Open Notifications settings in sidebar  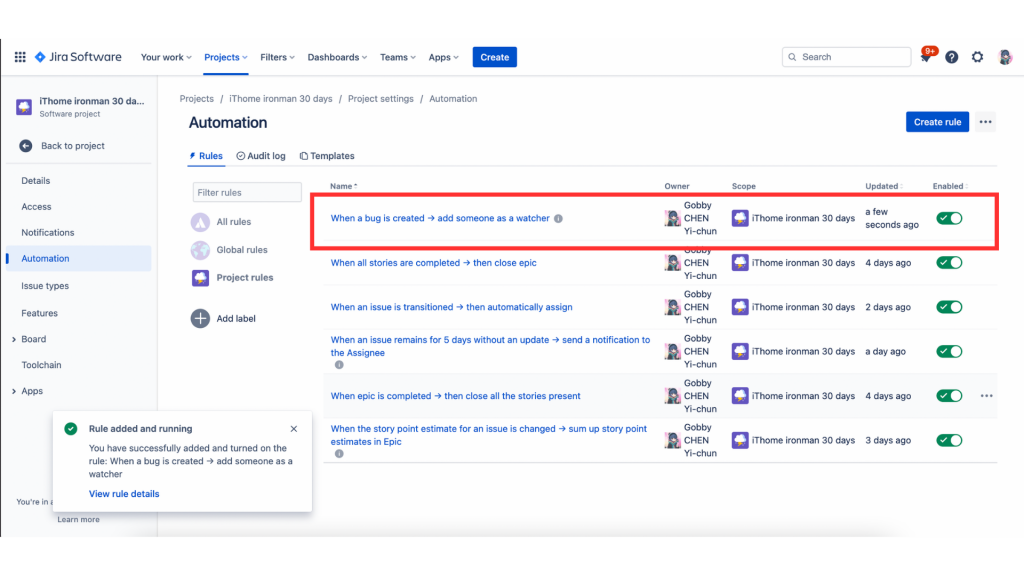(48, 232)
